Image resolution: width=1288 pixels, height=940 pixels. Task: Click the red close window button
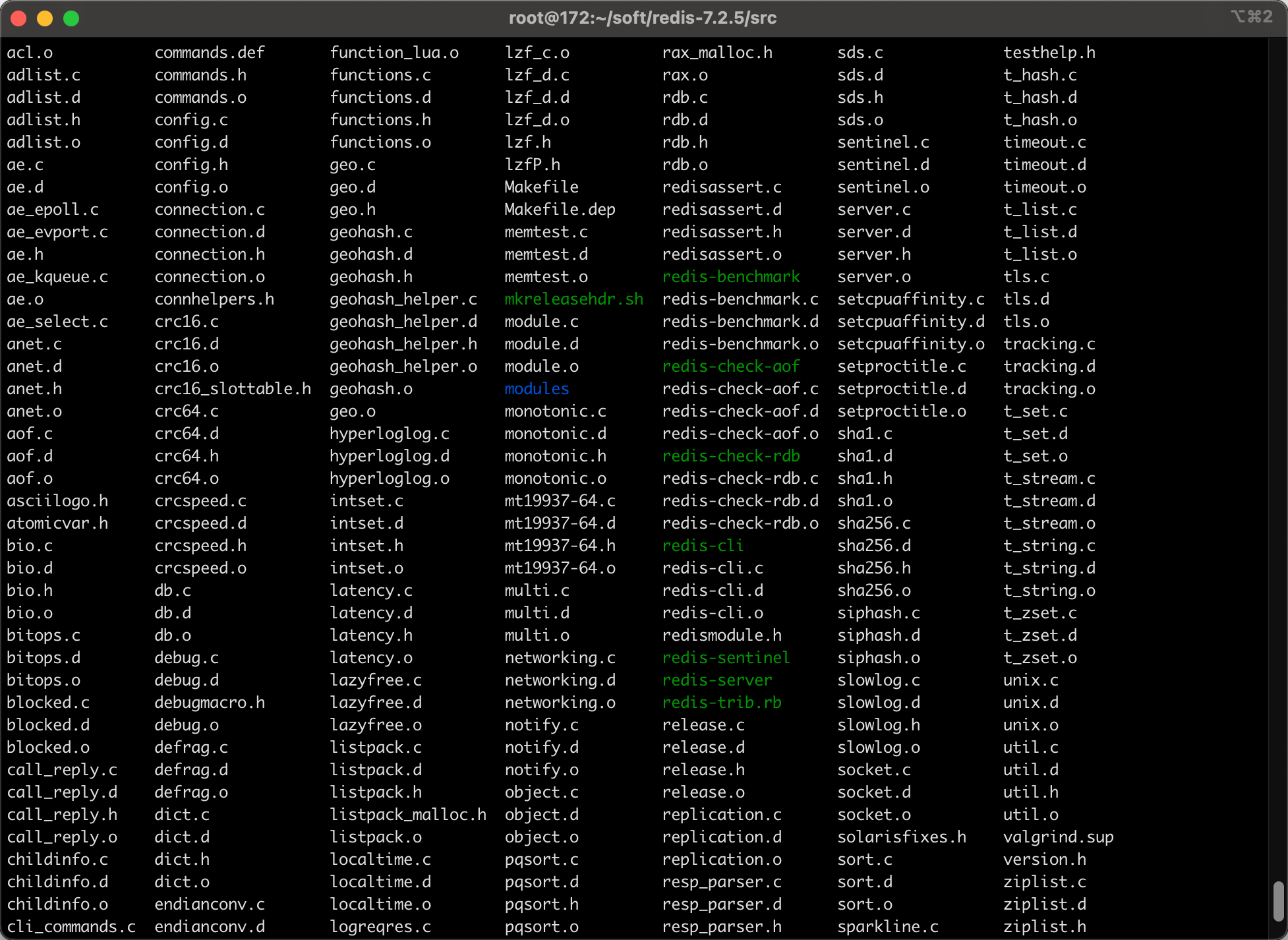coord(18,18)
